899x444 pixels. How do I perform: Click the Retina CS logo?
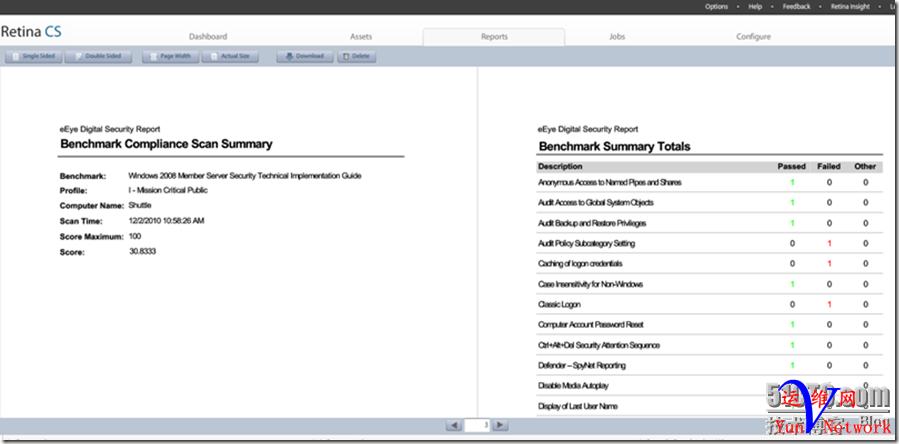pos(31,32)
